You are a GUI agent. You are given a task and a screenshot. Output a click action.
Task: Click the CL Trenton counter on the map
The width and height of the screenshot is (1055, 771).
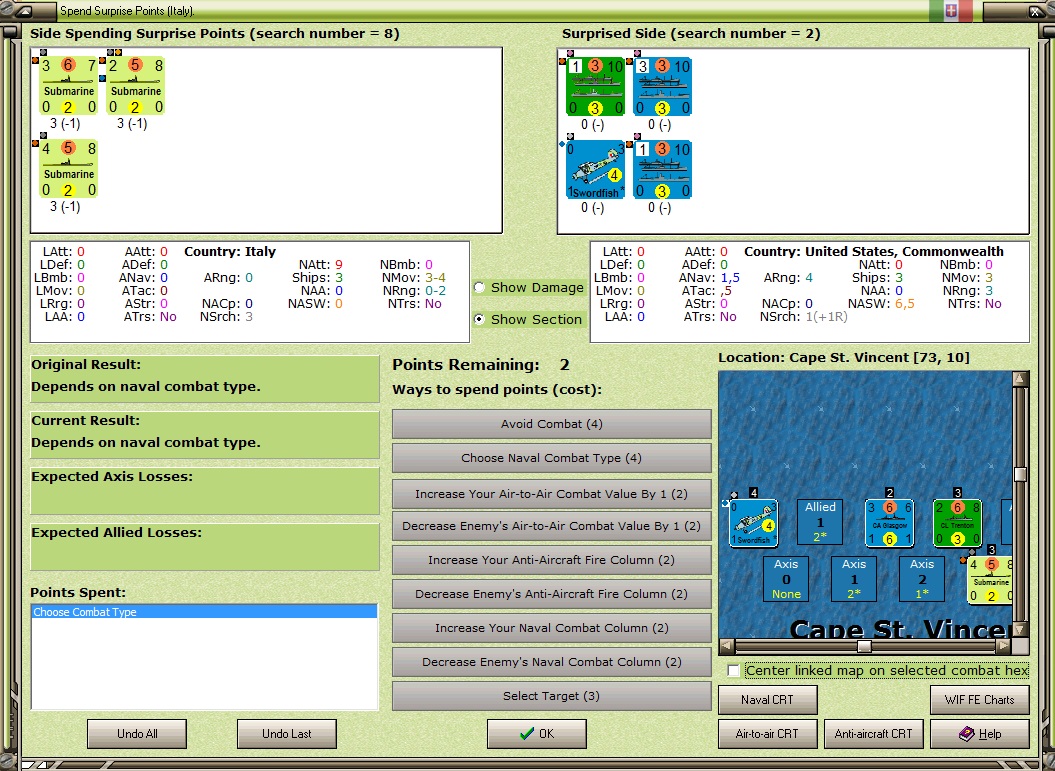click(957, 523)
